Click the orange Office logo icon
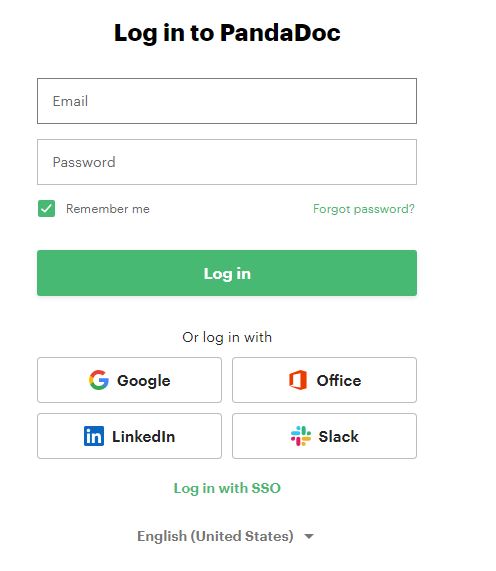The image size is (496, 571). pyautogui.click(x=298, y=380)
